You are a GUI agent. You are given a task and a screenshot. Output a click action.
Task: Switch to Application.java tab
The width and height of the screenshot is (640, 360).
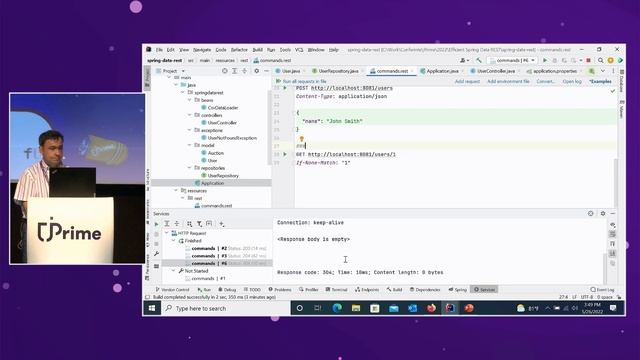[x=442, y=71]
